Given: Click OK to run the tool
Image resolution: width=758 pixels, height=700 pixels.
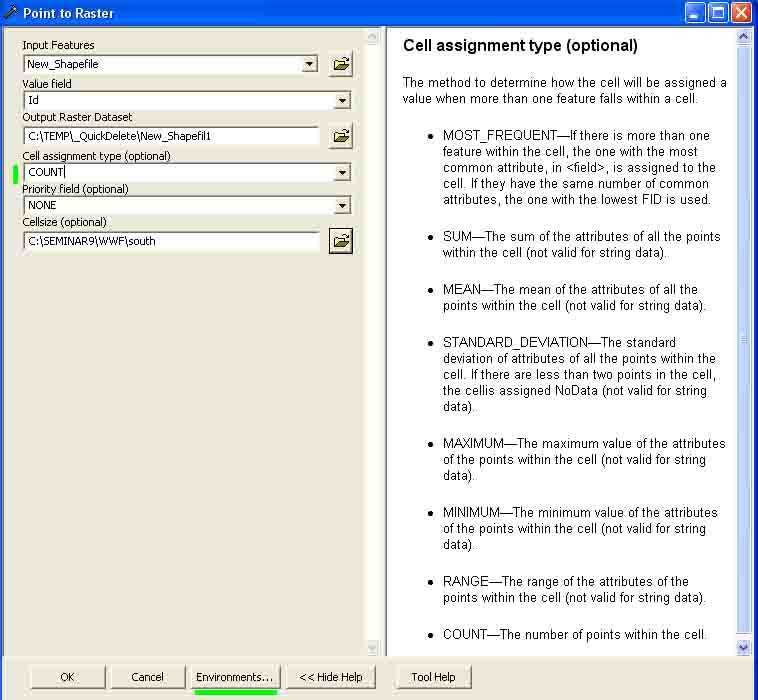Looking at the screenshot, I should (68, 677).
